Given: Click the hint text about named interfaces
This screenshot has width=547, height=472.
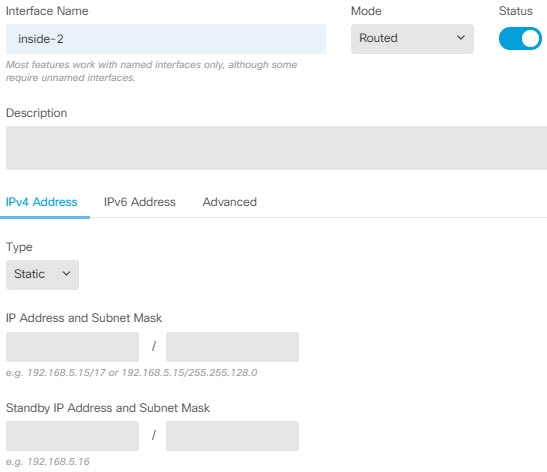Looking at the screenshot, I should click(x=151, y=71).
